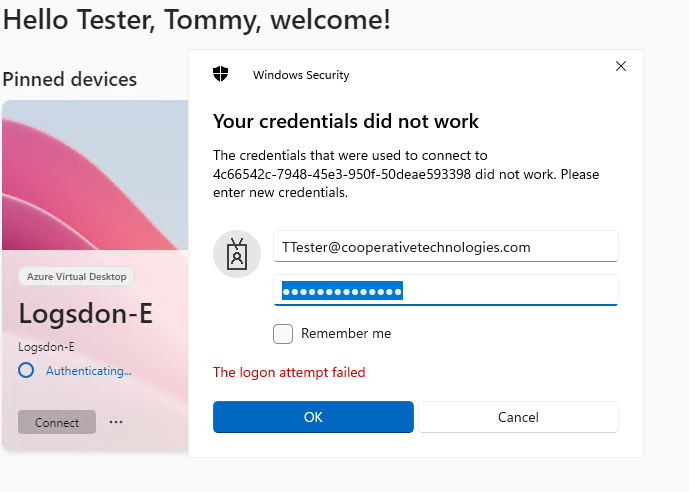Click the Authenticating spinner circle icon
Screen dimensions: 689x492
click(26, 370)
